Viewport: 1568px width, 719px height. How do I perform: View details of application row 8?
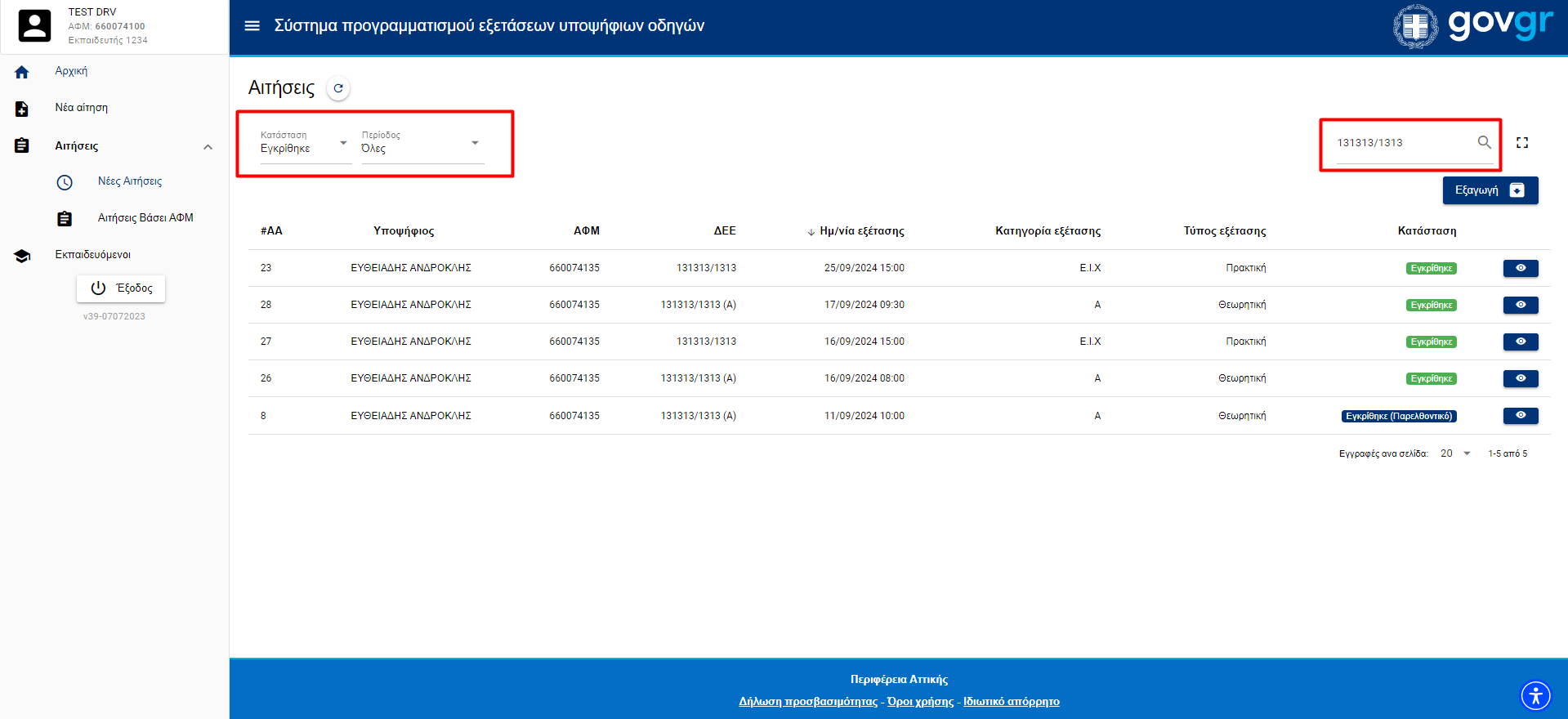pos(1520,416)
